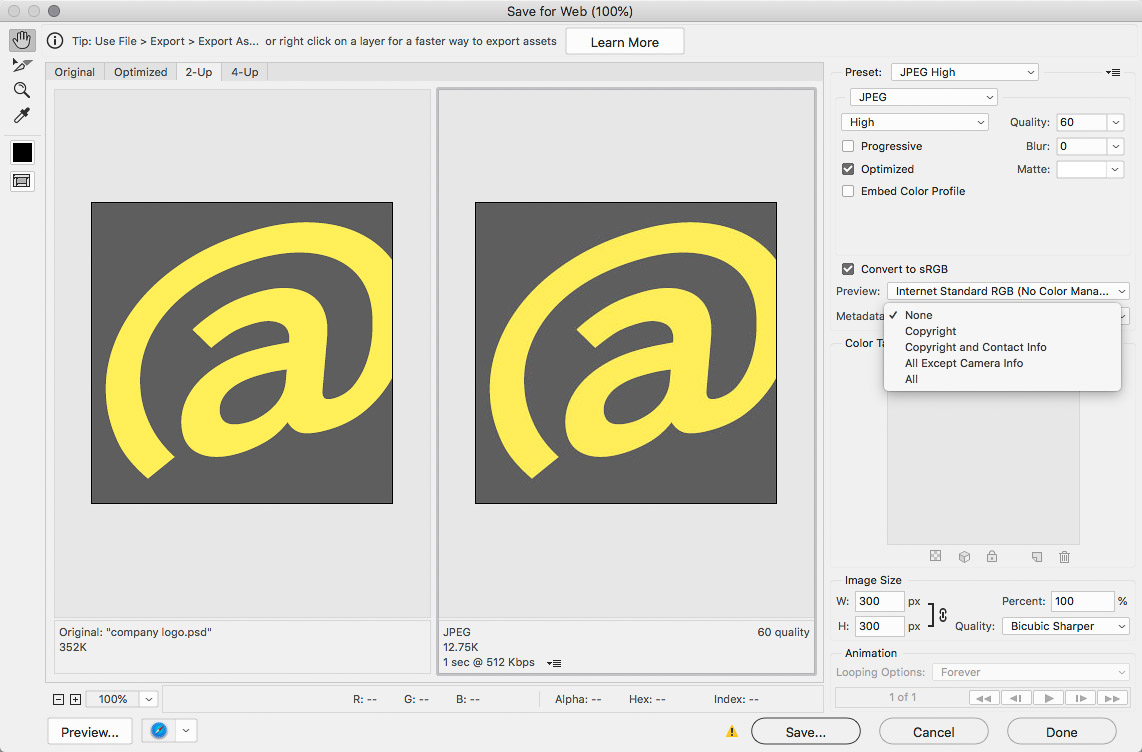Select the Slice Select tool
1142x752 pixels.
point(22,66)
